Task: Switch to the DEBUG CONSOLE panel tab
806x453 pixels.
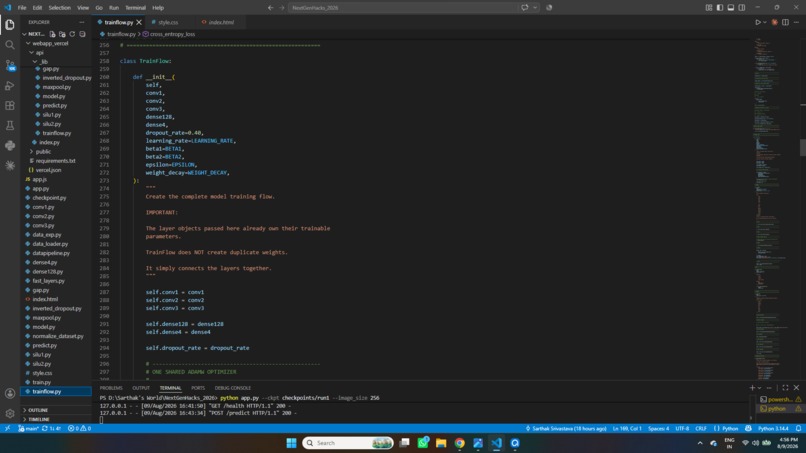Action: (x=232, y=388)
